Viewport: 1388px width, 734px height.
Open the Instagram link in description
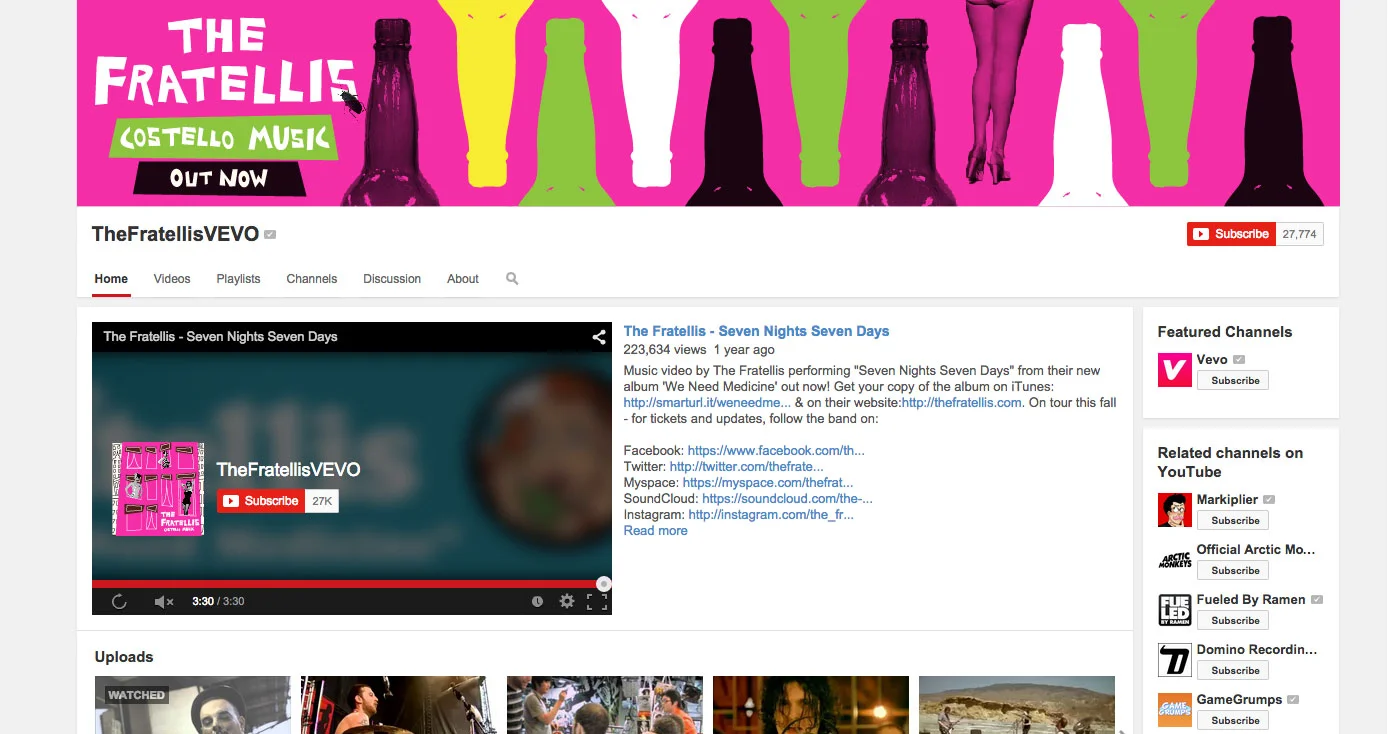pyautogui.click(x=771, y=515)
